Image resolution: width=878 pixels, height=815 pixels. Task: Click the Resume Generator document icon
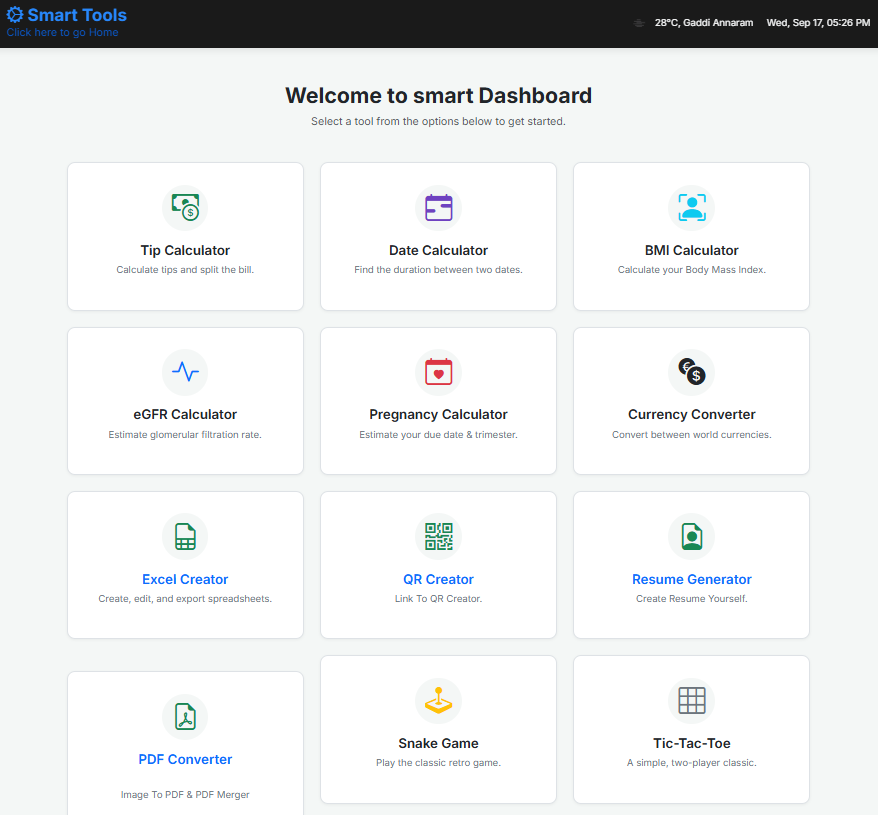pos(692,536)
